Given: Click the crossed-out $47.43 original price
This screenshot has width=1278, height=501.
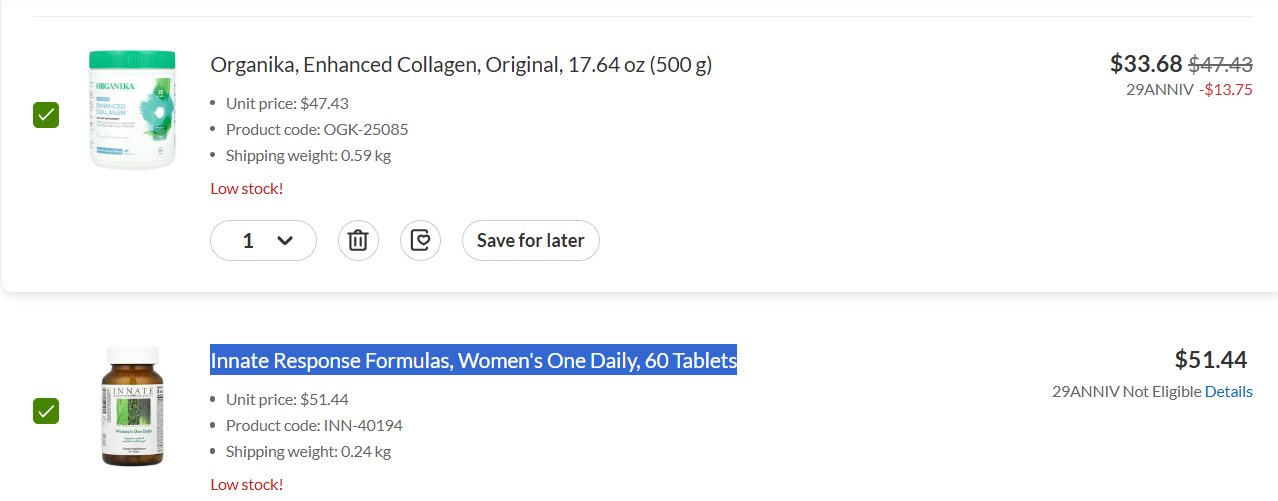Looking at the screenshot, I should 1220,64.
